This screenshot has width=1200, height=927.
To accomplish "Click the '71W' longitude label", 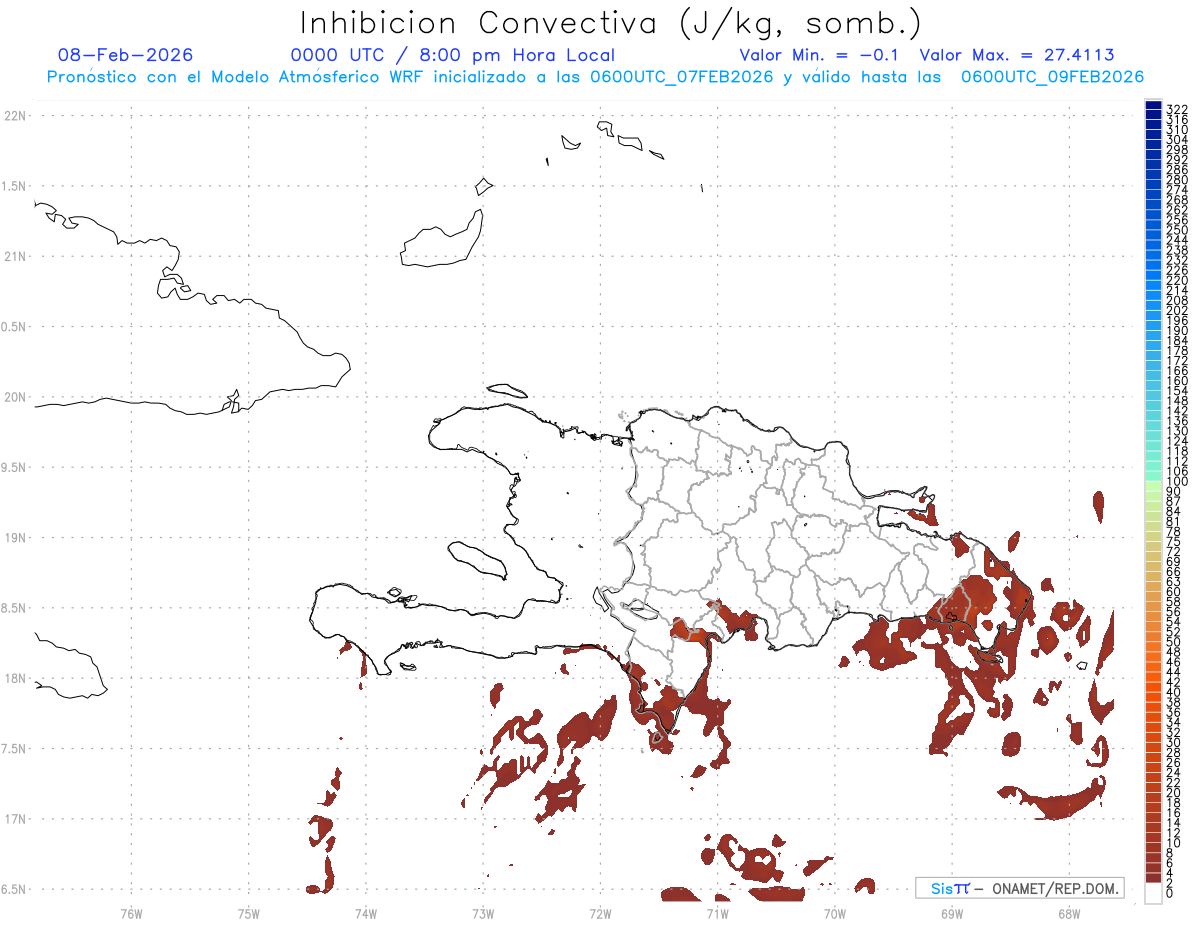I will point(717,913).
